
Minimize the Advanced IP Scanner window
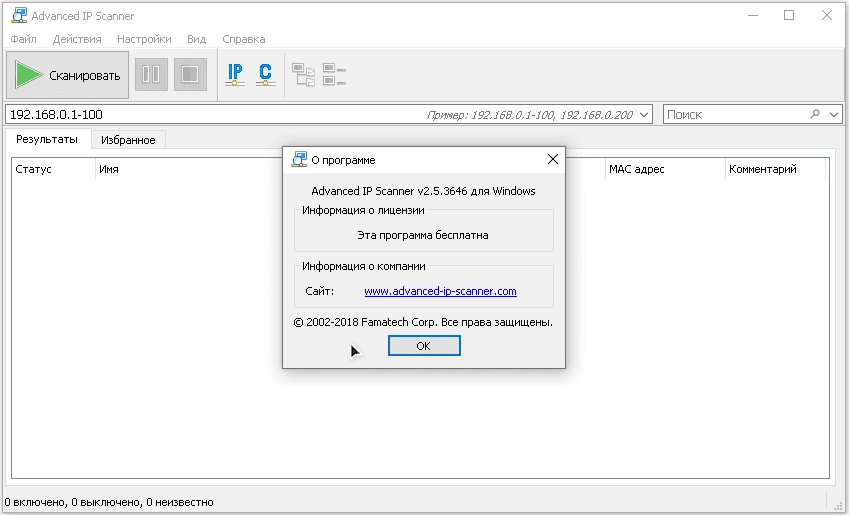753,15
